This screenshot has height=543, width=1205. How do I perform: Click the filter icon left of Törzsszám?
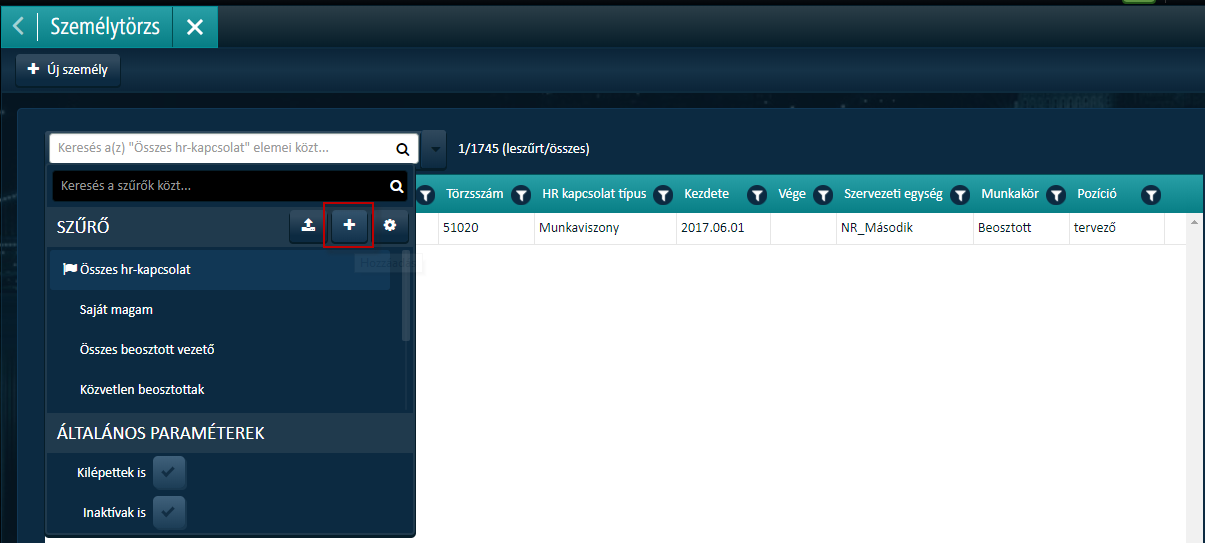coord(425,195)
